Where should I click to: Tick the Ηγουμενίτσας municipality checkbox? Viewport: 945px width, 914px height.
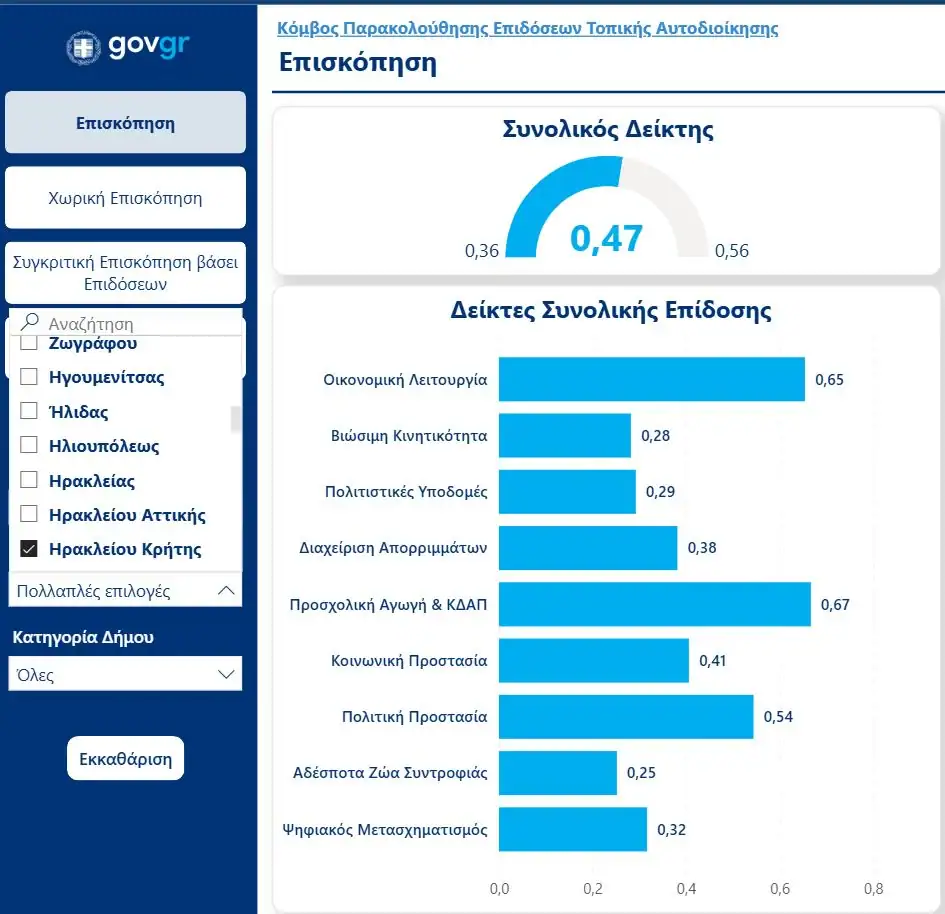click(29, 377)
